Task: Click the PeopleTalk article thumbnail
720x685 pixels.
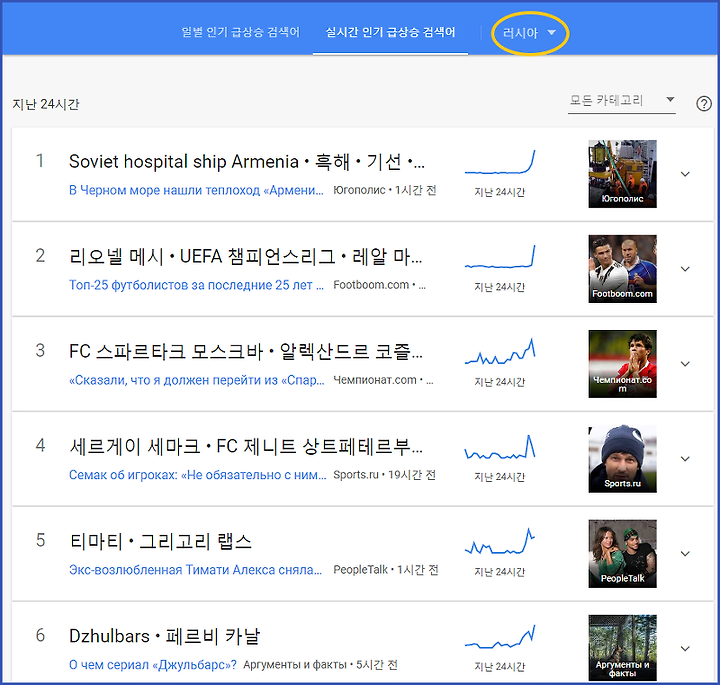Action: point(622,554)
